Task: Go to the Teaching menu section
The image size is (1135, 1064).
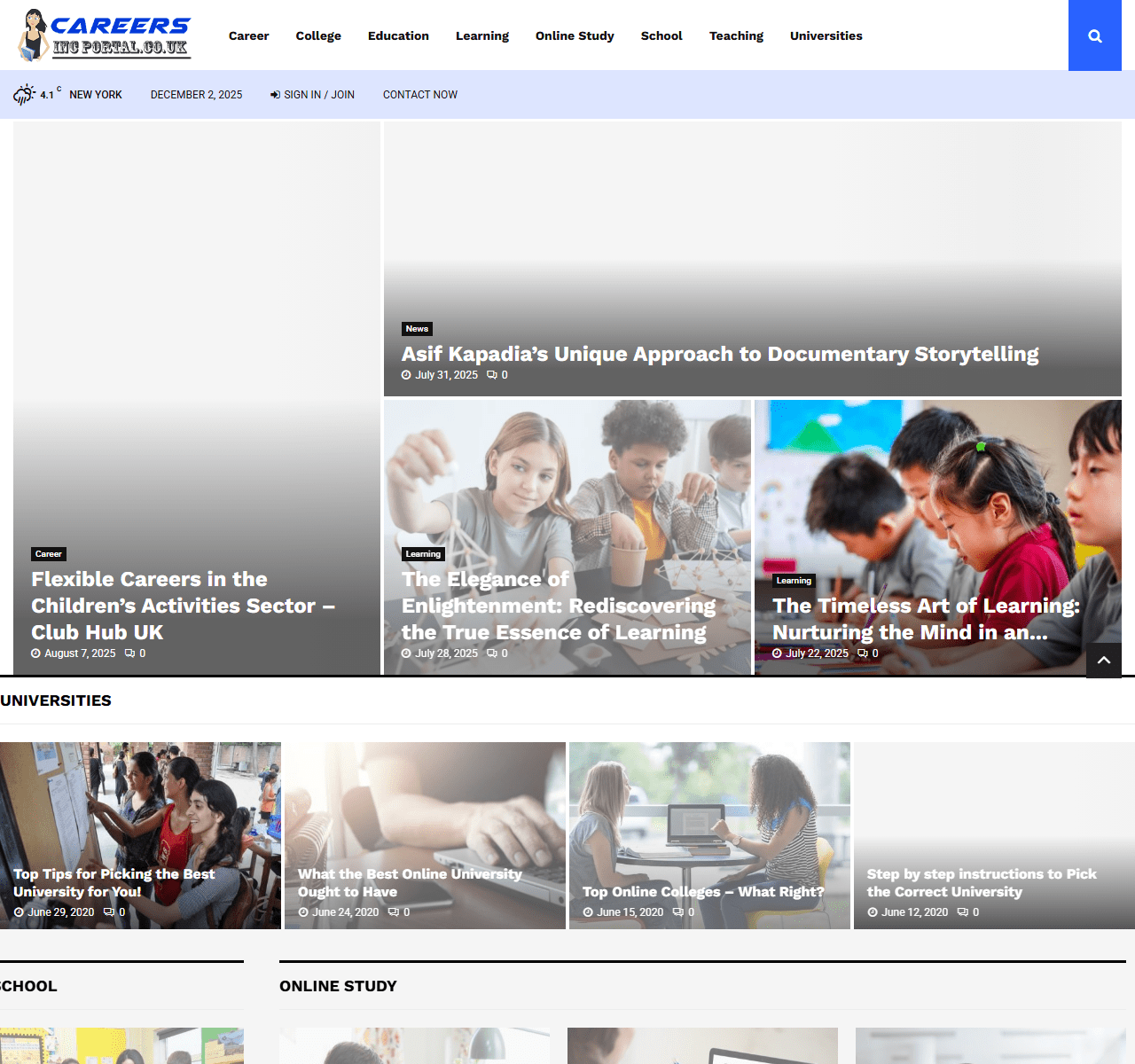Action: pyautogui.click(x=736, y=35)
